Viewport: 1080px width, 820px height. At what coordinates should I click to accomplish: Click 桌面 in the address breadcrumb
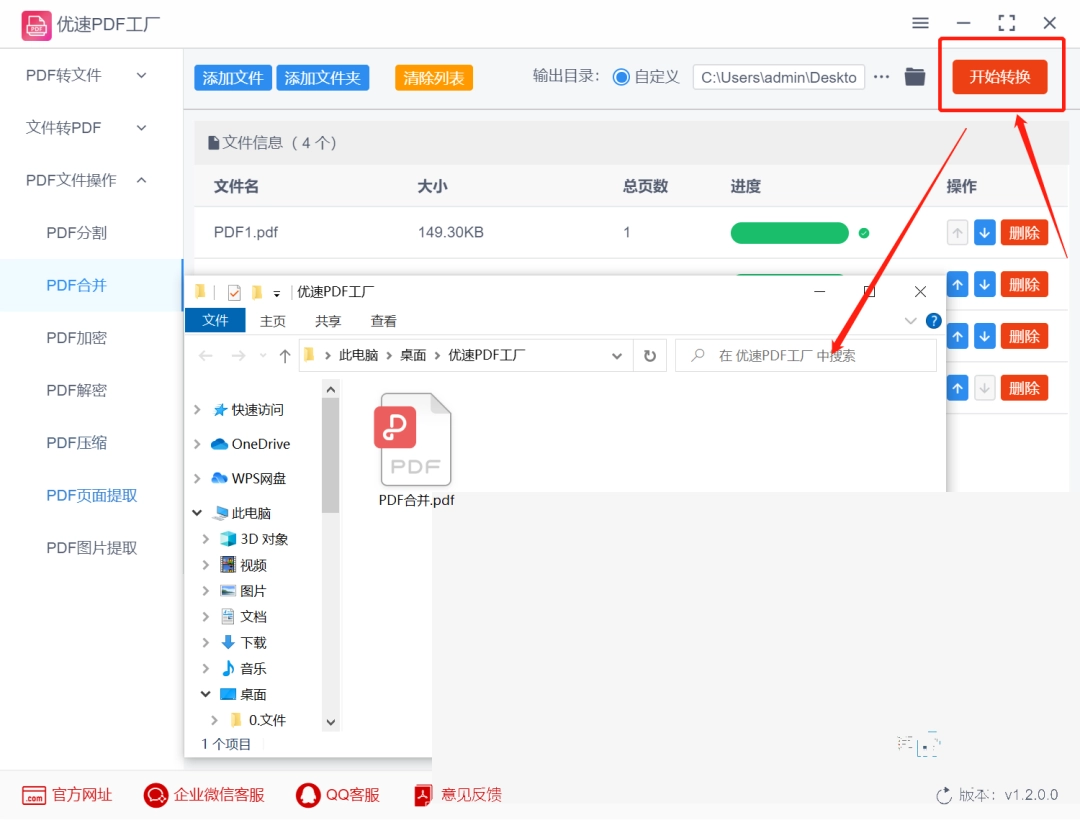(413, 356)
